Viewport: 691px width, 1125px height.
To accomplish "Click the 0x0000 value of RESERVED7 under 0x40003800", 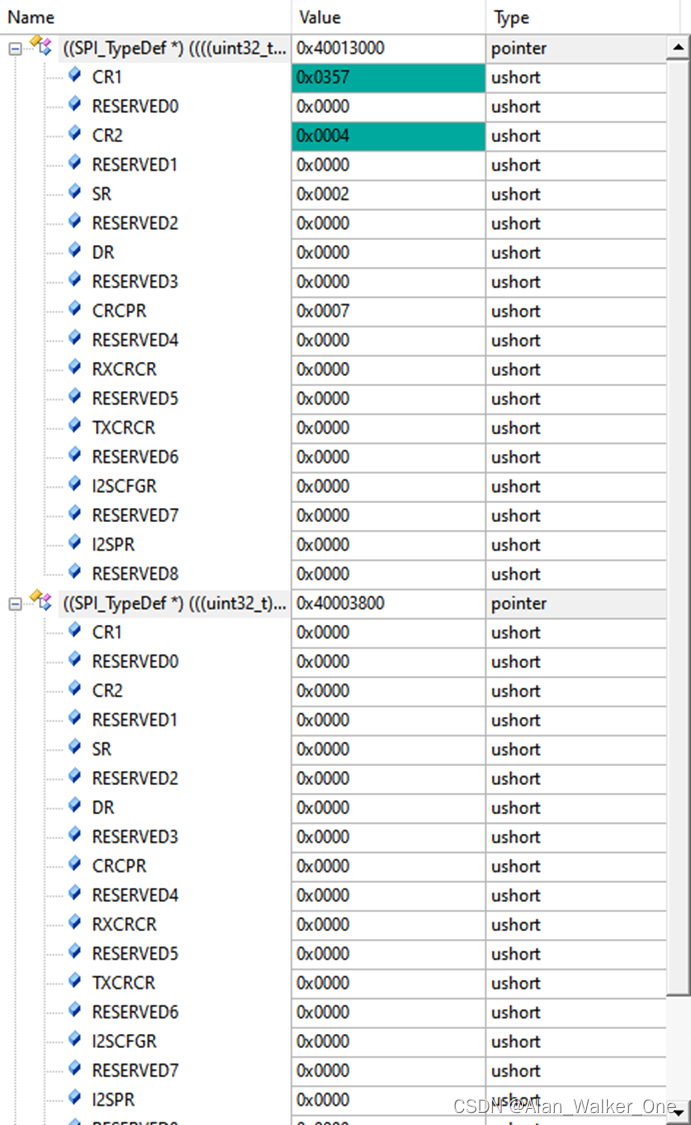I will click(388, 1071).
